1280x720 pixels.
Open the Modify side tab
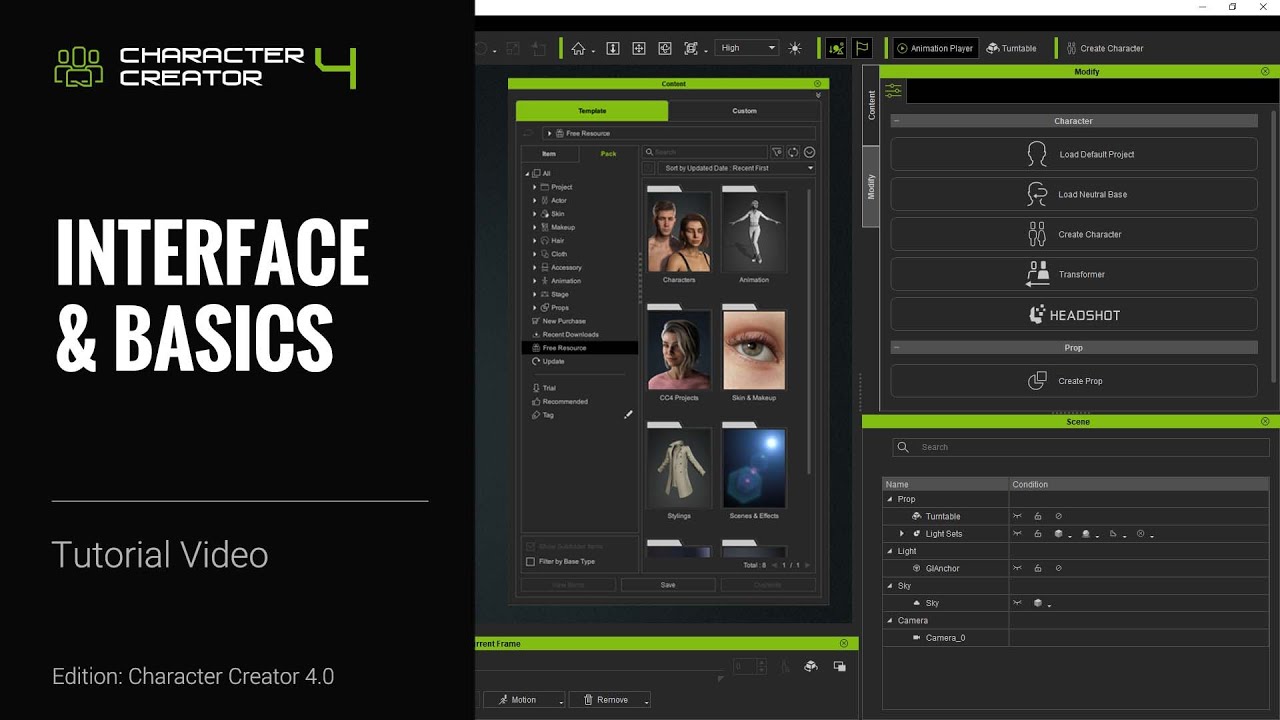click(x=871, y=186)
